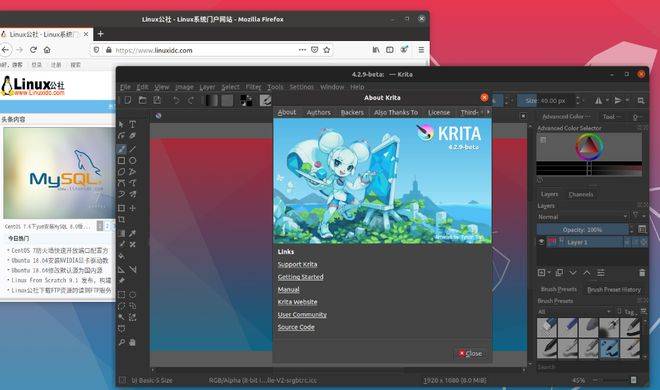This screenshot has width=660, height=390.
Task: Select the Calligraphy tool
Action: [x=133, y=136]
